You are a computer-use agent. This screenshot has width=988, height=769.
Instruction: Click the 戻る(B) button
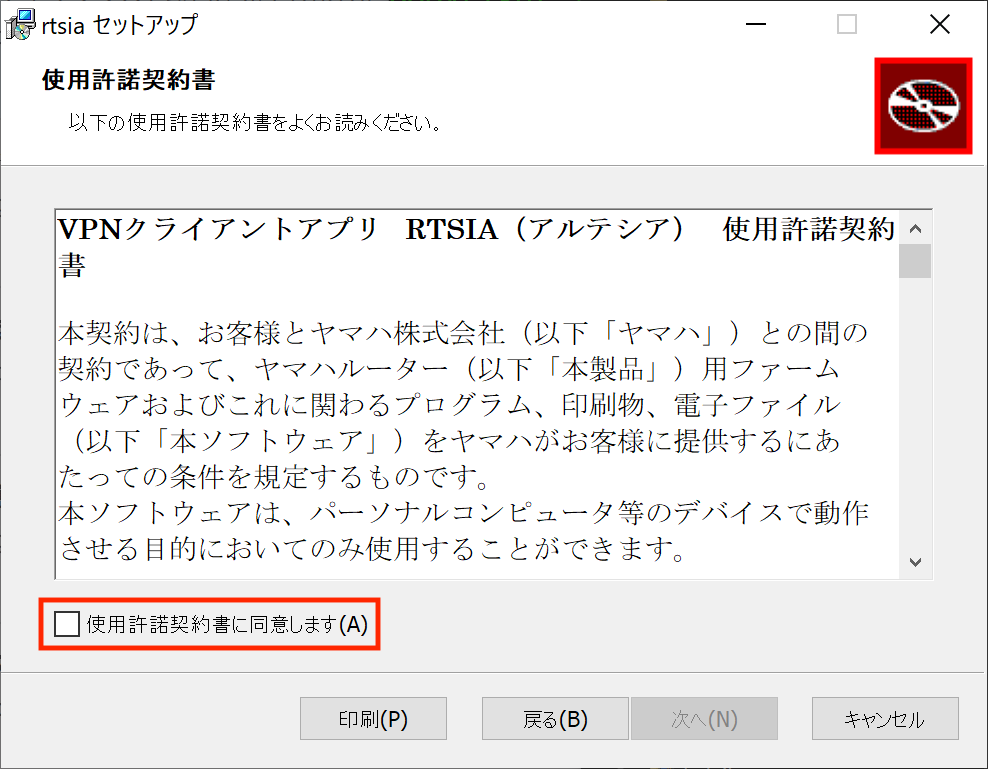click(555, 718)
